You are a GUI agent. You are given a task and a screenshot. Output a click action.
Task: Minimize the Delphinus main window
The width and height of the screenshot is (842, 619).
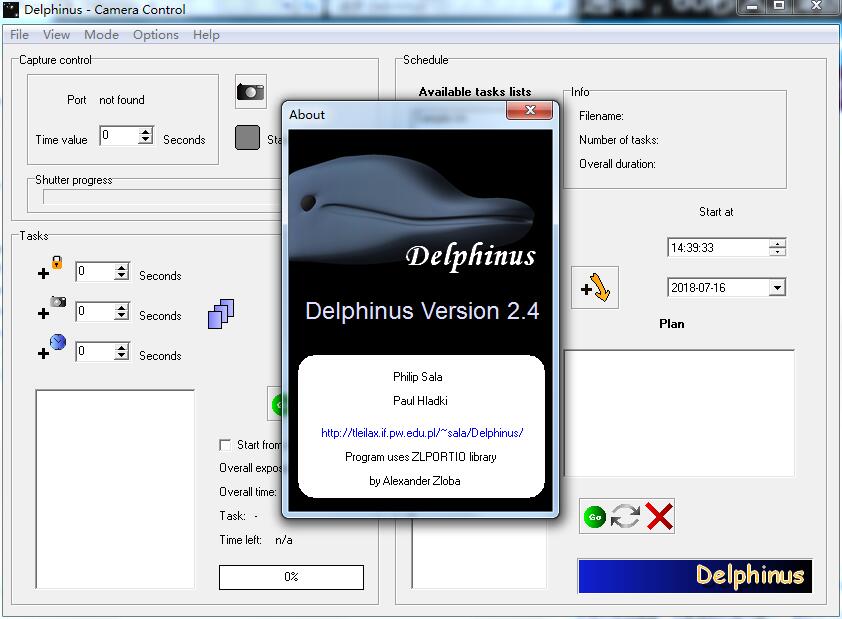pyautogui.click(x=752, y=6)
